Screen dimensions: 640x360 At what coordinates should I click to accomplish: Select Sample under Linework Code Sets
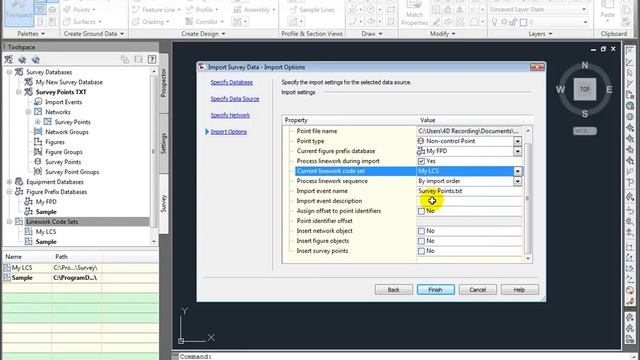pos(46,242)
